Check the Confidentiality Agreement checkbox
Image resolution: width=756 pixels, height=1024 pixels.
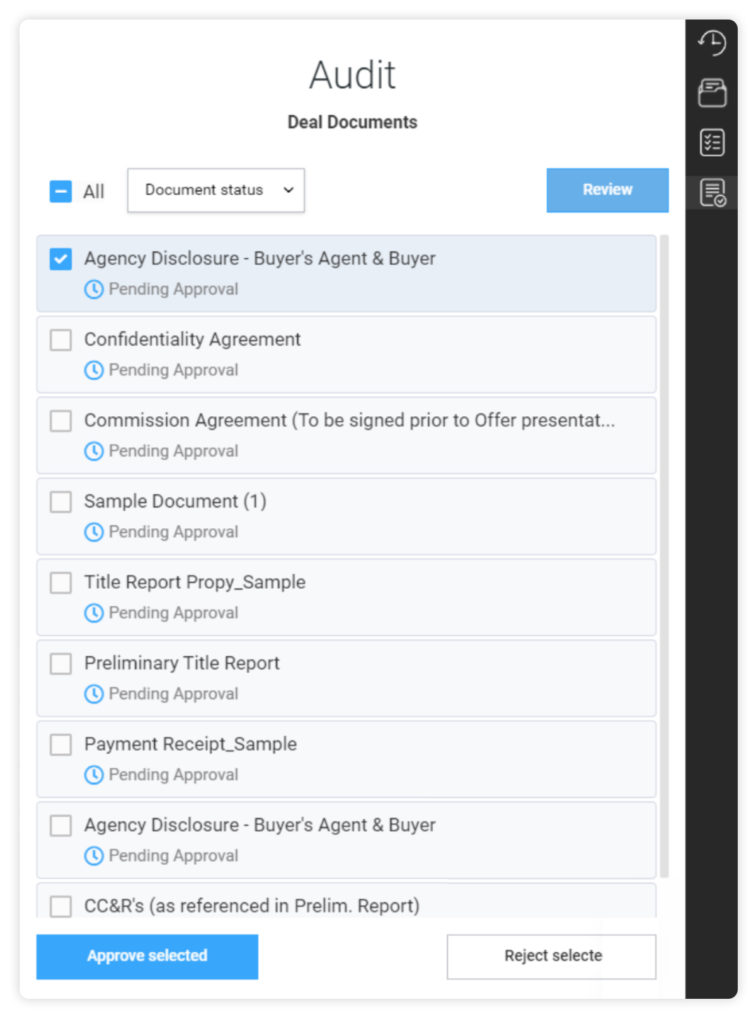pyautogui.click(x=61, y=340)
